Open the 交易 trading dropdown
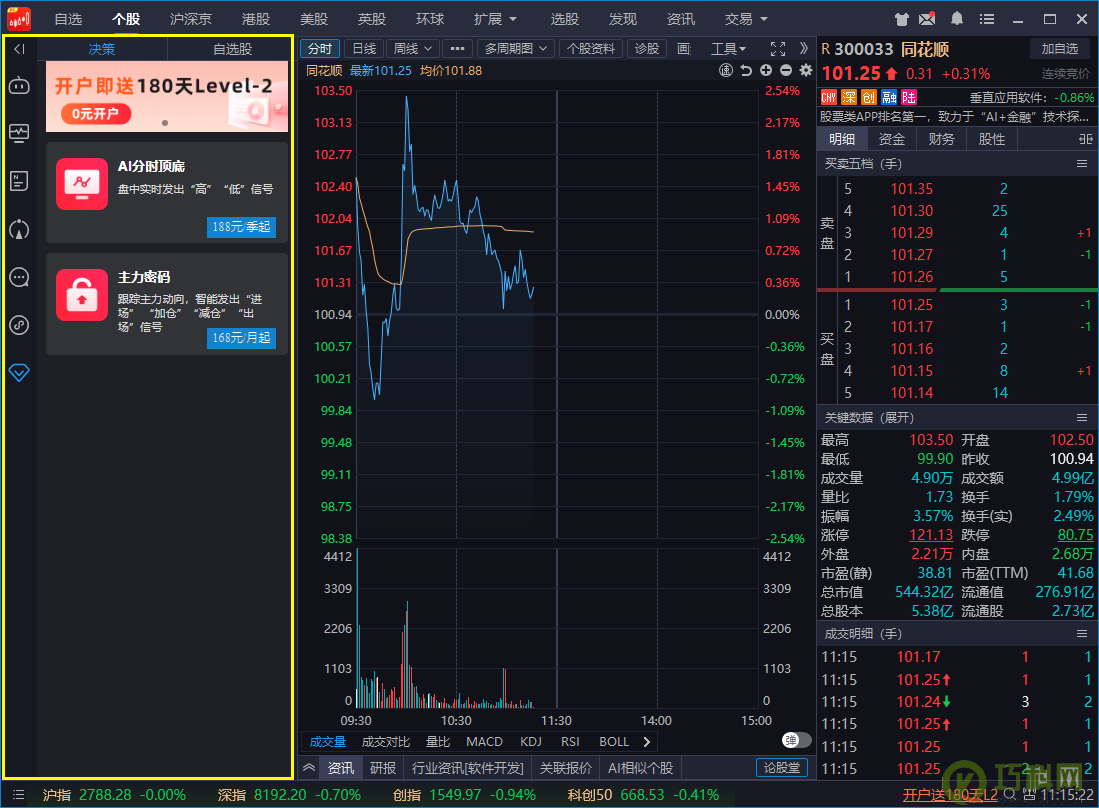Image resolution: width=1099 pixels, height=808 pixels. 746,19
